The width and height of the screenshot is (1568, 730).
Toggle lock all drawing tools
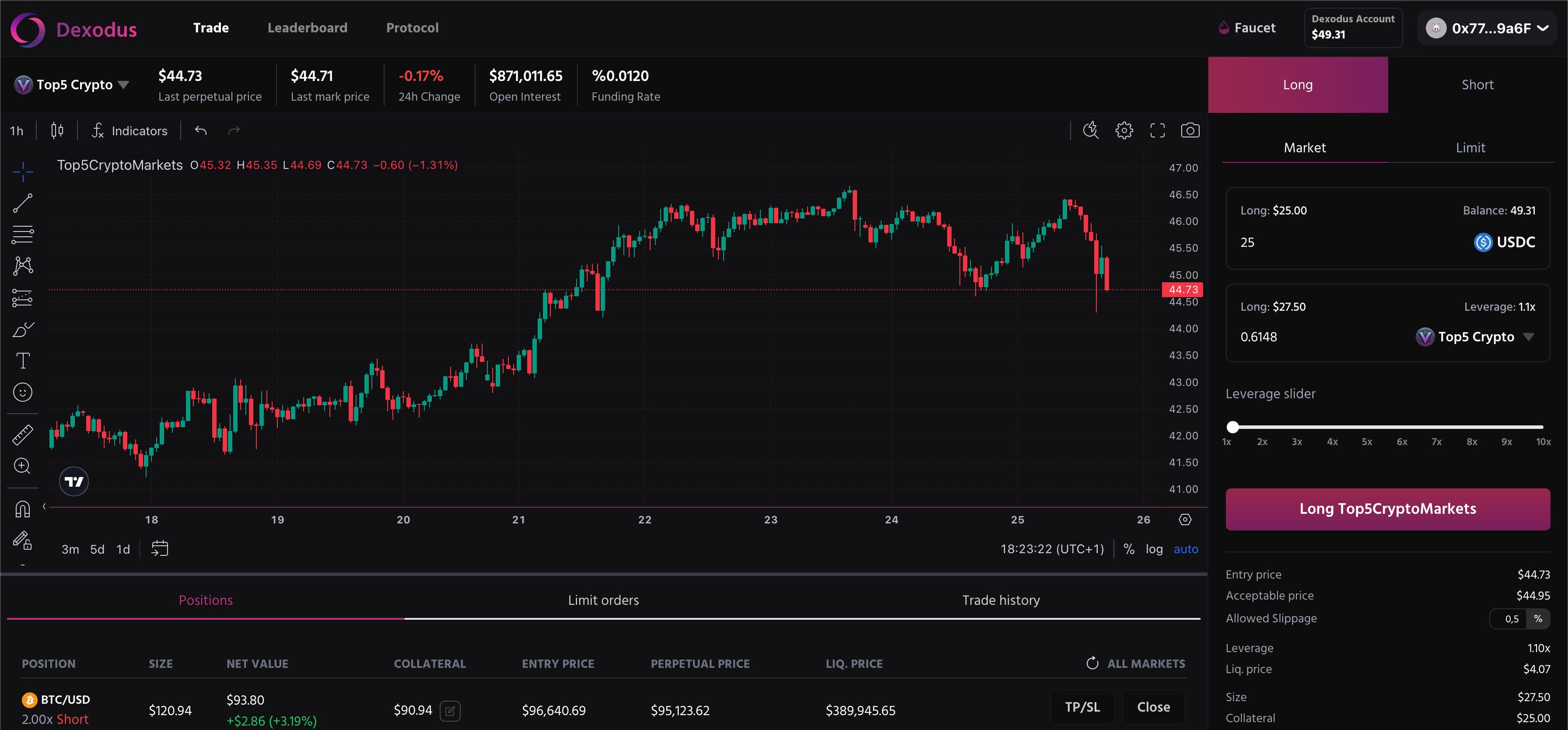click(x=22, y=540)
